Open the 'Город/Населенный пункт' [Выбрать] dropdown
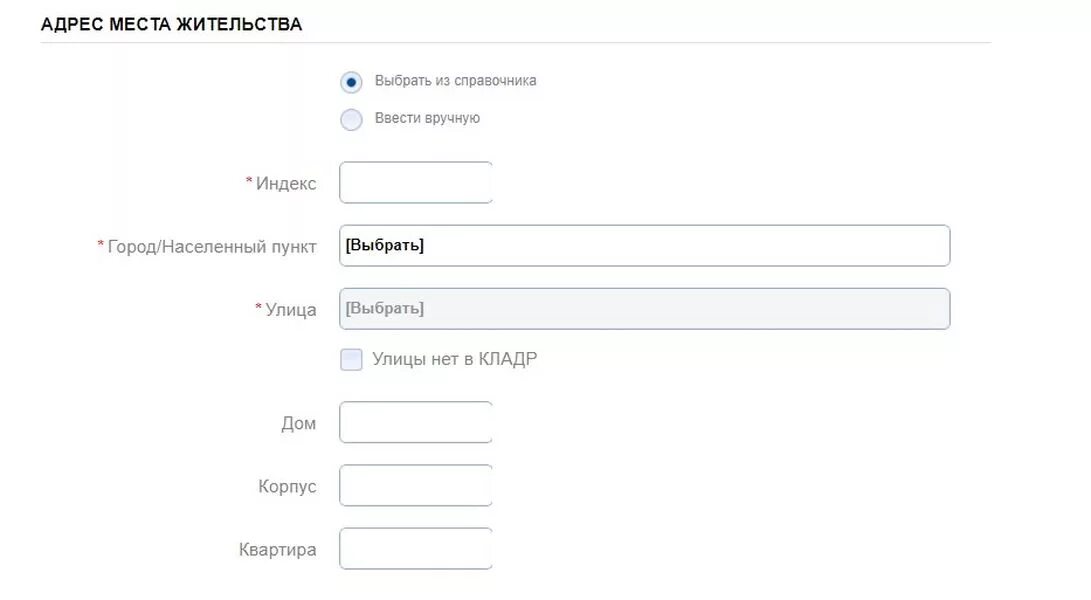This screenshot has width=1091, height=600. click(x=644, y=246)
